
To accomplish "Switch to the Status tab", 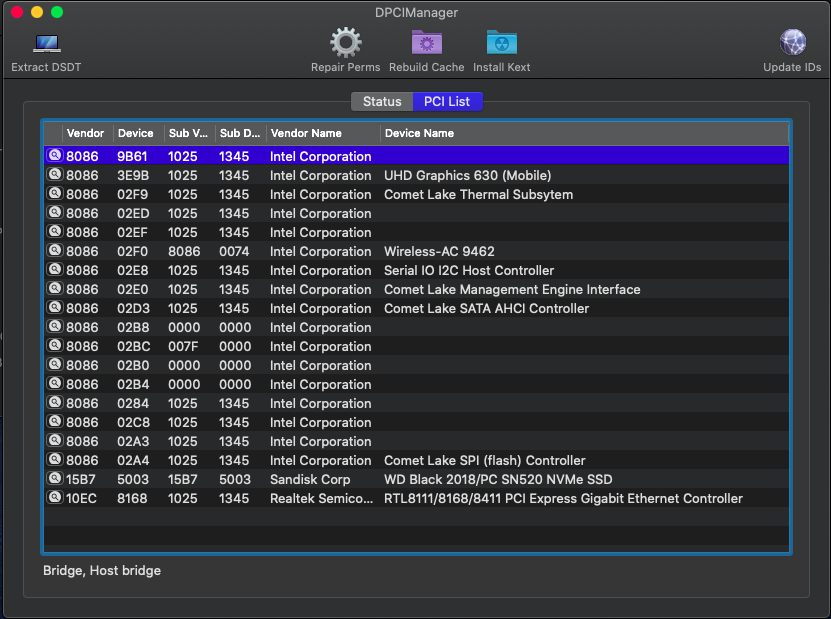I will click(x=382, y=101).
